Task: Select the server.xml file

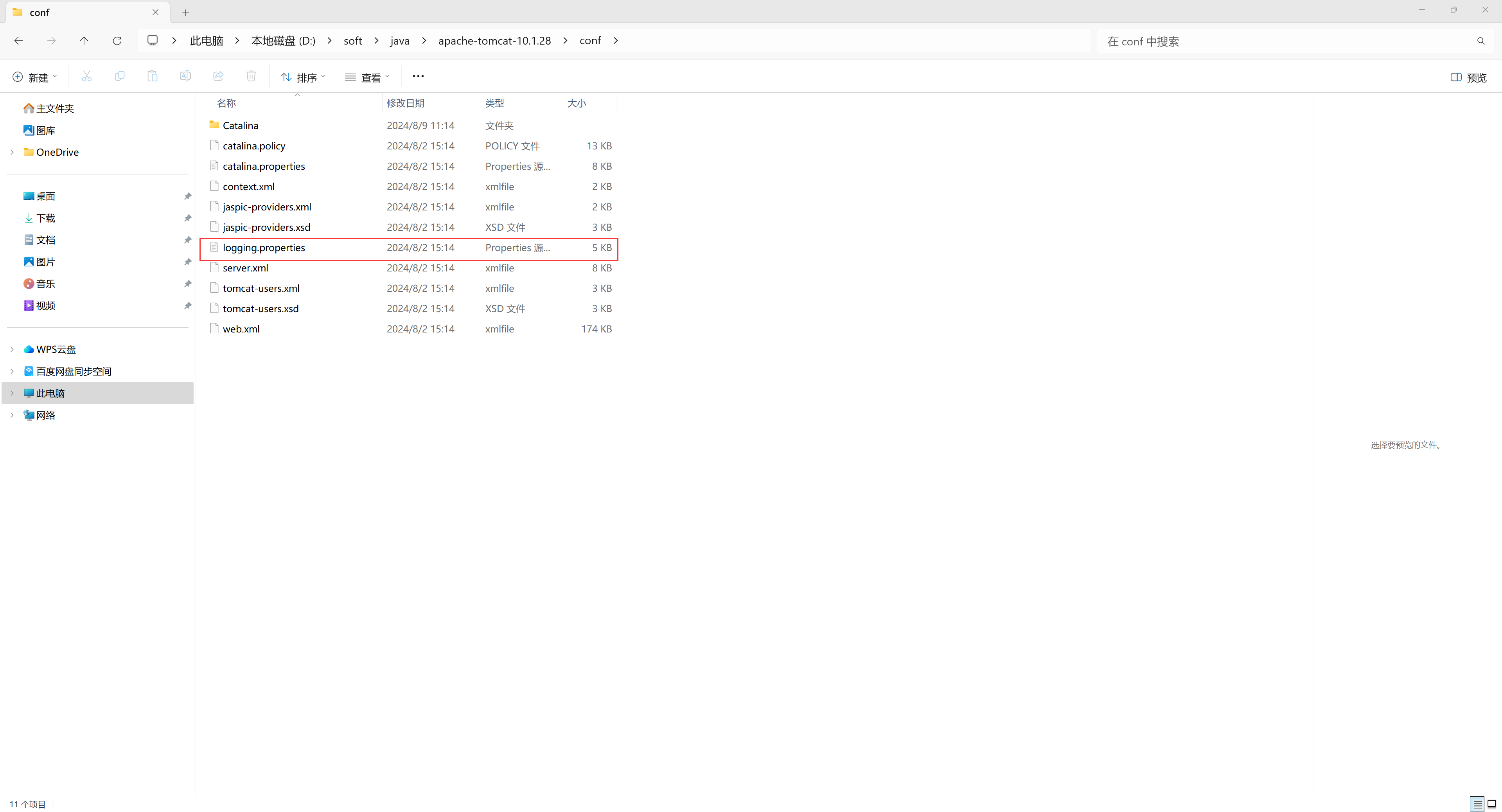Action: (x=246, y=268)
